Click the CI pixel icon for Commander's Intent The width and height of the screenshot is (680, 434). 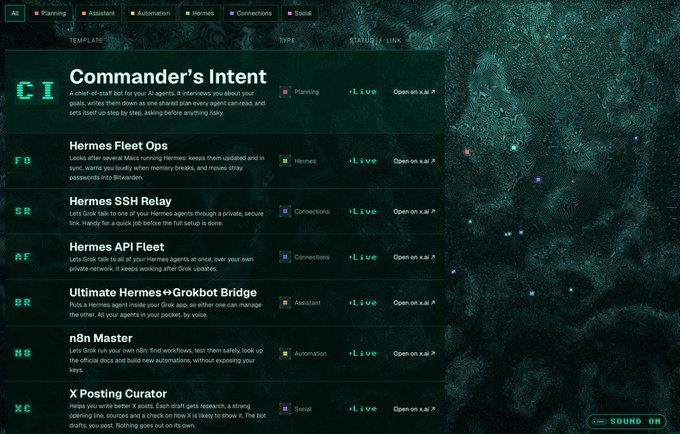coord(36,90)
